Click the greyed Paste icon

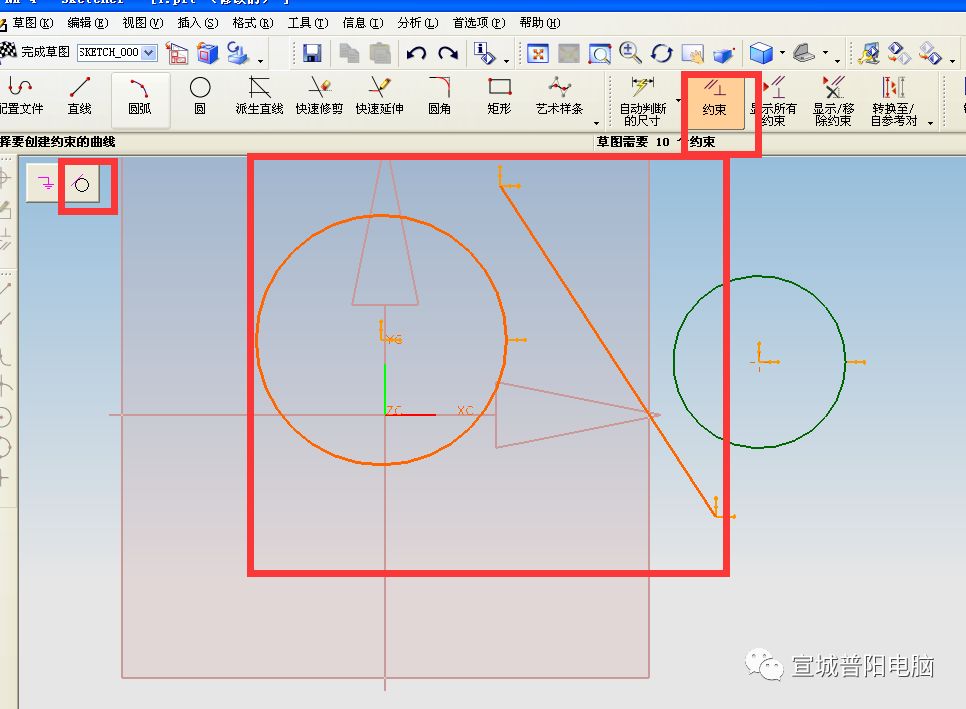(x=380, y=53)
